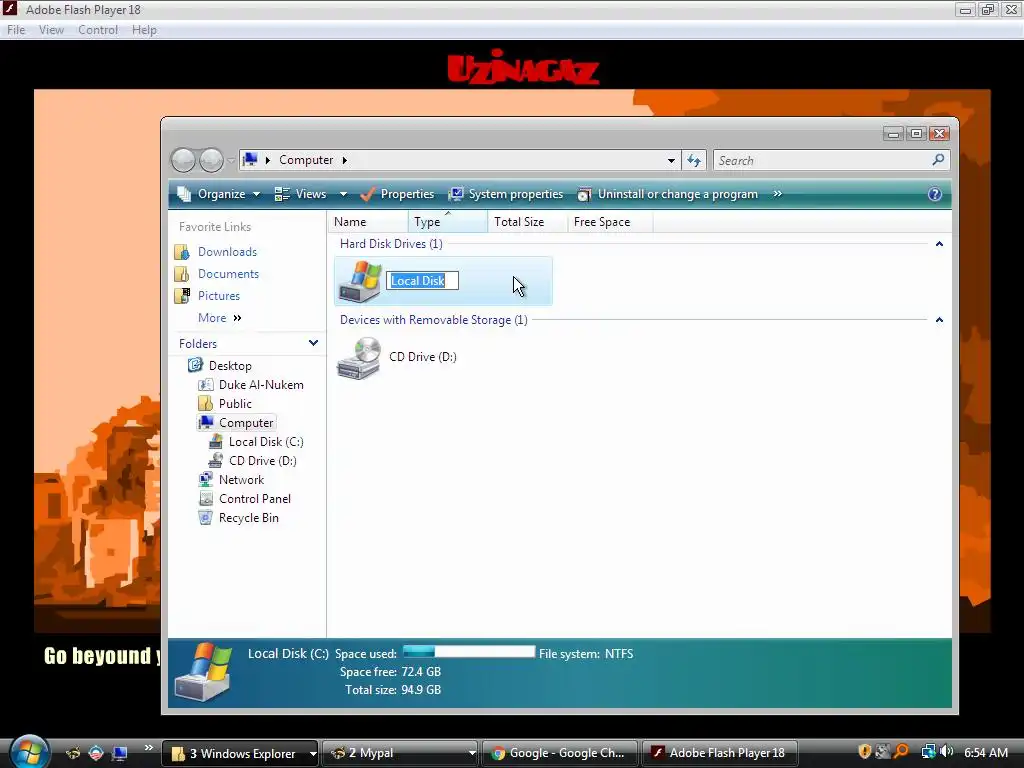Open the Windows Explorer taskbar group
The image size is (1024, 768).
[240, 753]
